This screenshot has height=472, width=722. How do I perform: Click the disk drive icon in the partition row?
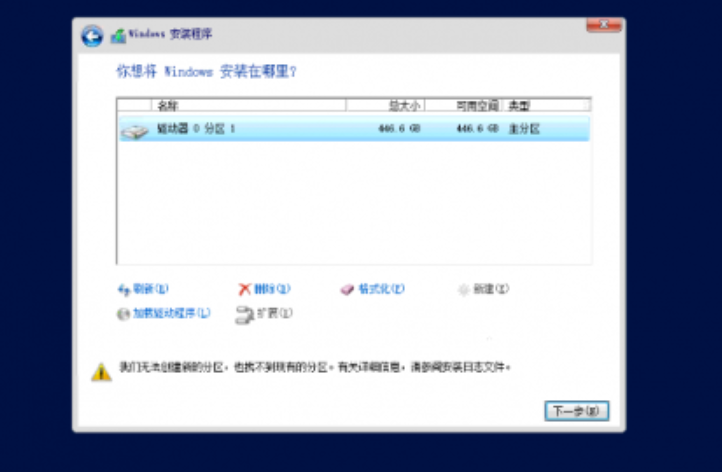pyautogui.click(x=134, y=130)
